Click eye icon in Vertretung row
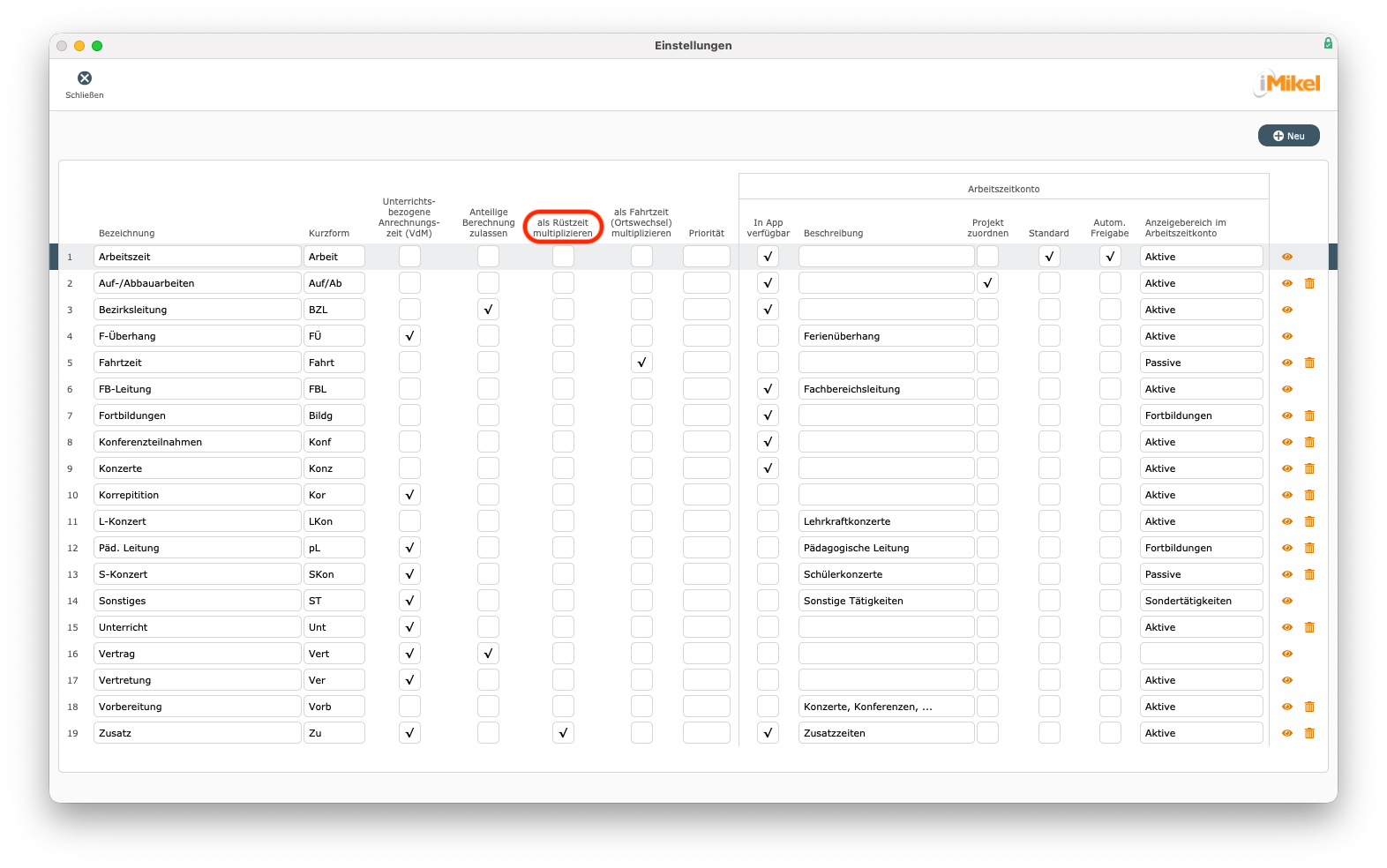This screenshot has width=1387, height=868. [x=1287, y=680]
